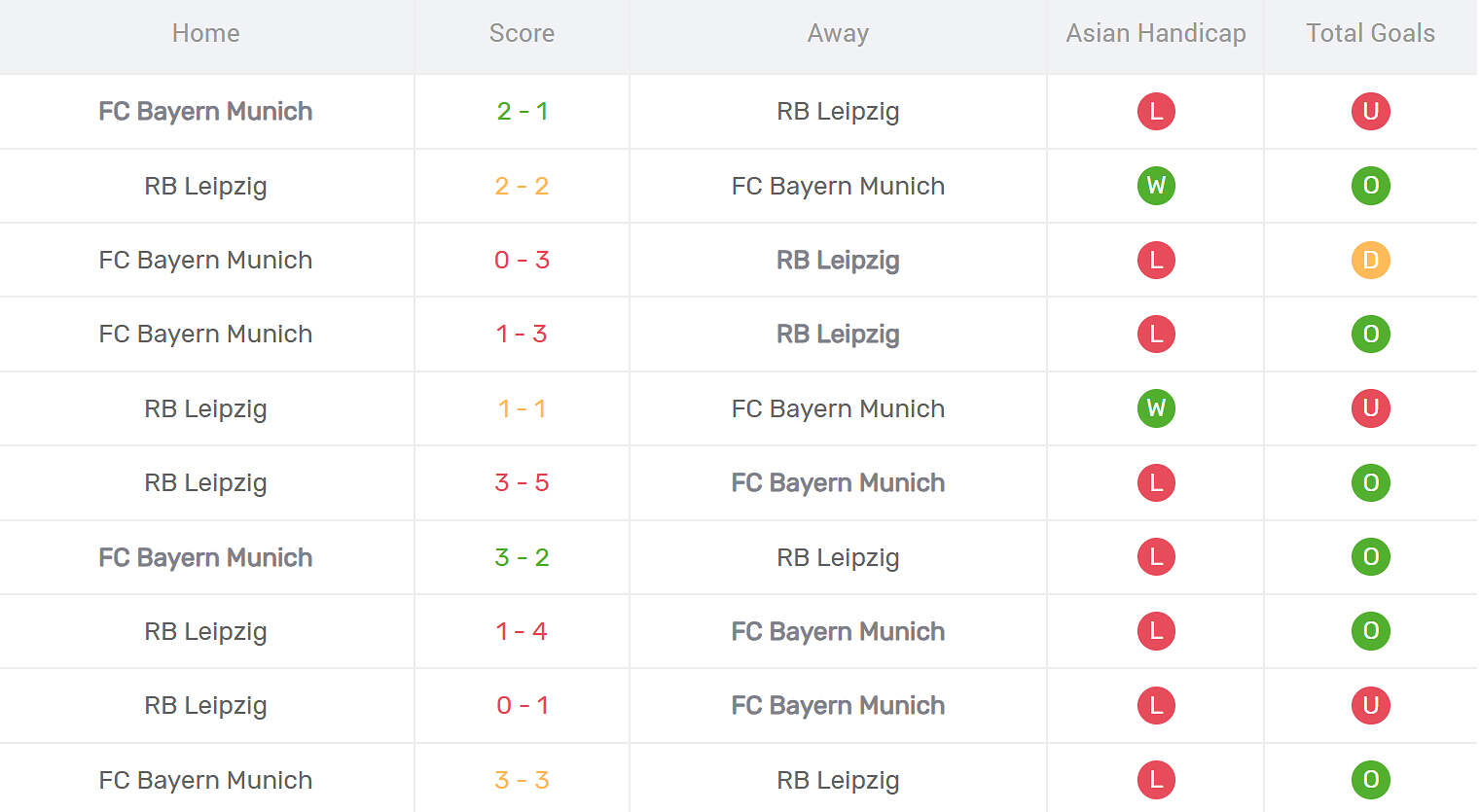Click the green O badge in the 1 - 3 row

(1370, 334)
